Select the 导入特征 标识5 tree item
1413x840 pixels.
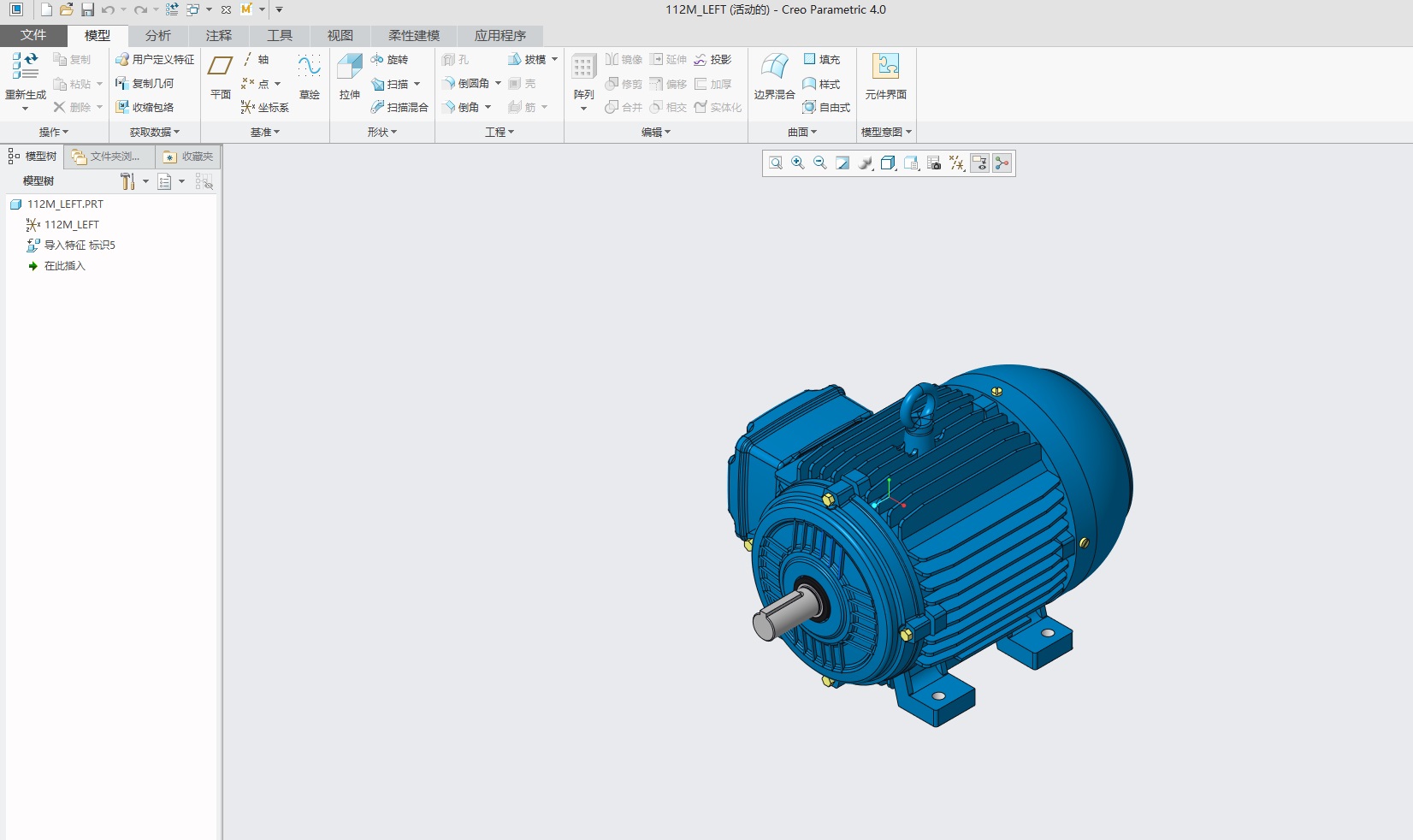80,245
